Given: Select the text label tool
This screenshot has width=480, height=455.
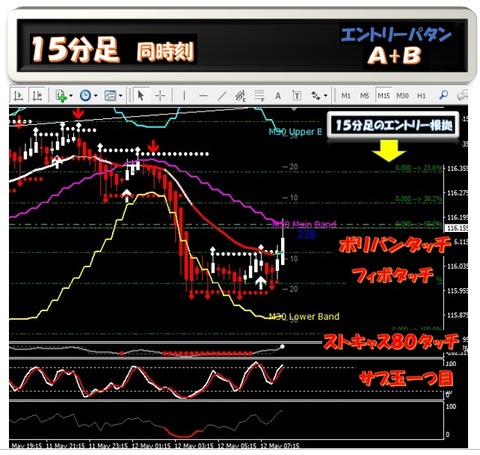Looking at the screenshot, I should [x=296, y=96].
